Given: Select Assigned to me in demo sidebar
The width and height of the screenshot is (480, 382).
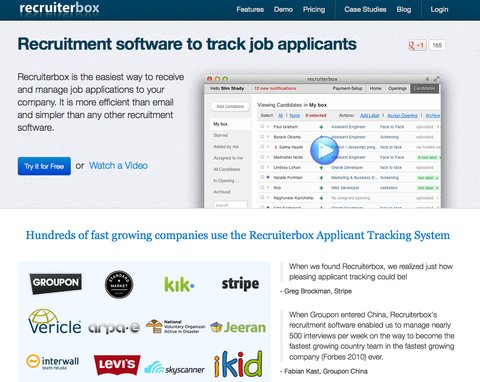Looking at the screenshot, I should coord(228,158).
